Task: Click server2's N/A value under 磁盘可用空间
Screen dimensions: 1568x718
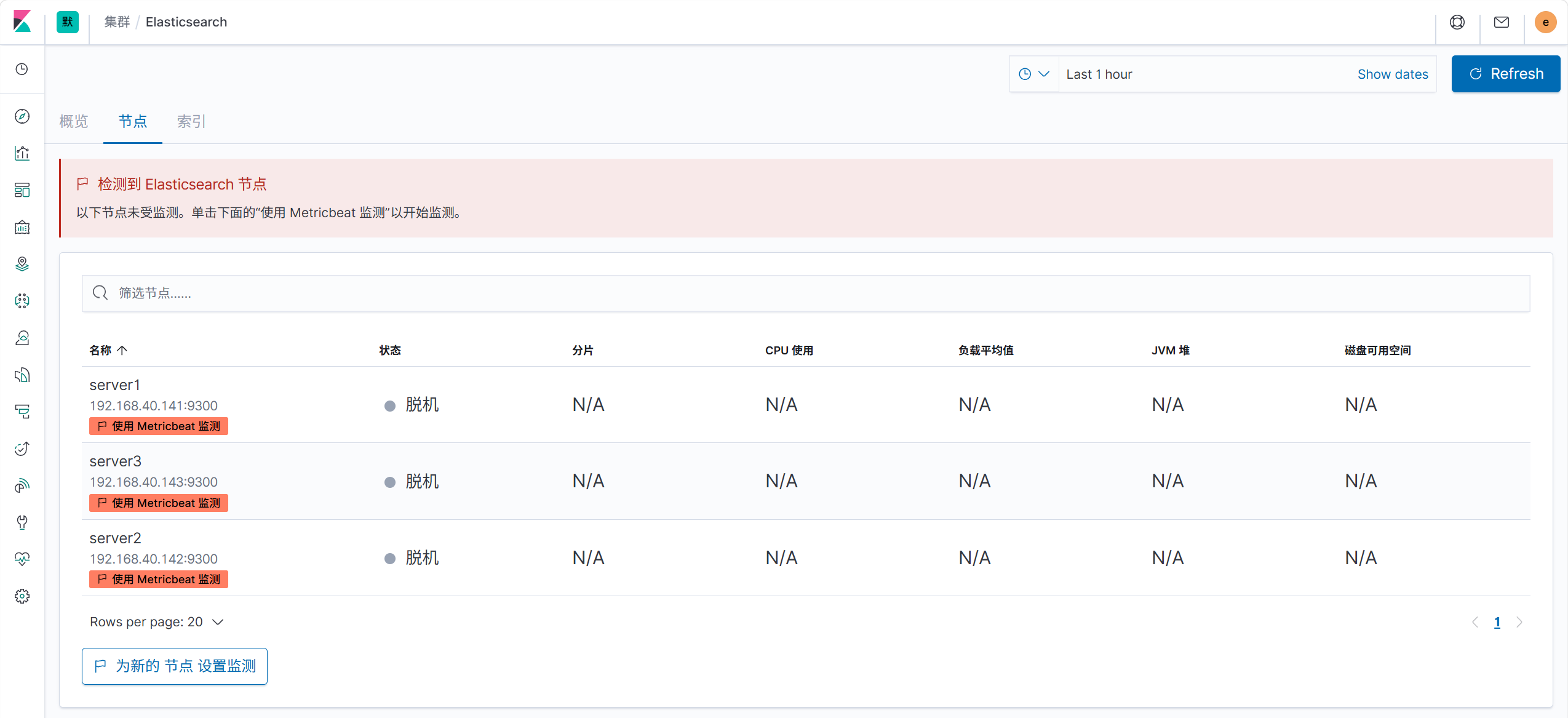Action: click(x=1361, y=558)
